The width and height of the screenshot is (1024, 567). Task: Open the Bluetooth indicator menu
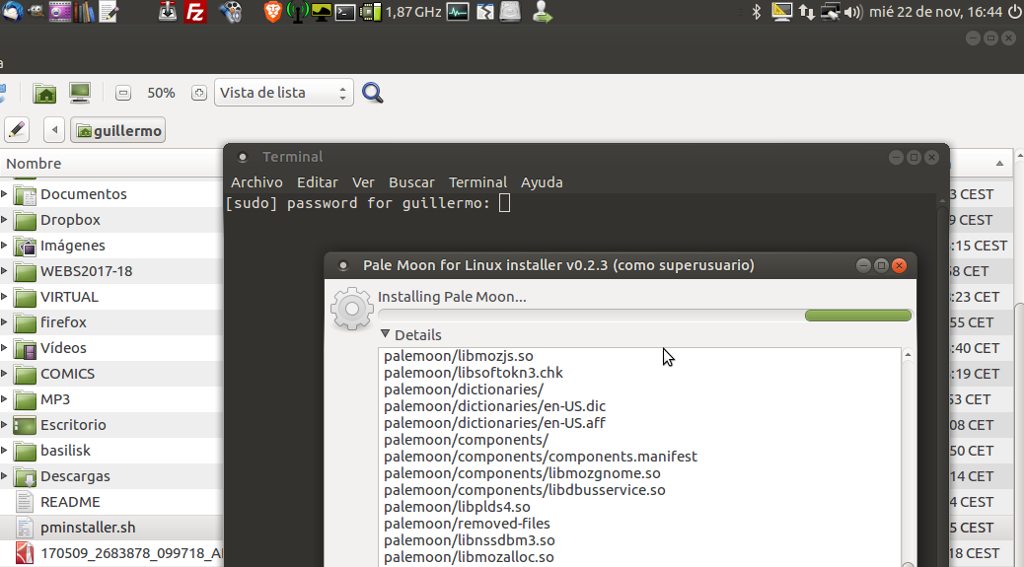click(756, 12)
